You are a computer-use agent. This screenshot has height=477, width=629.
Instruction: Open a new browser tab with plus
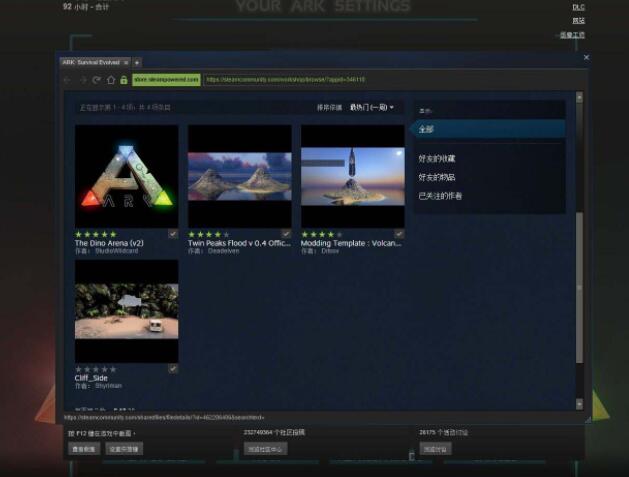coord(137,62)
